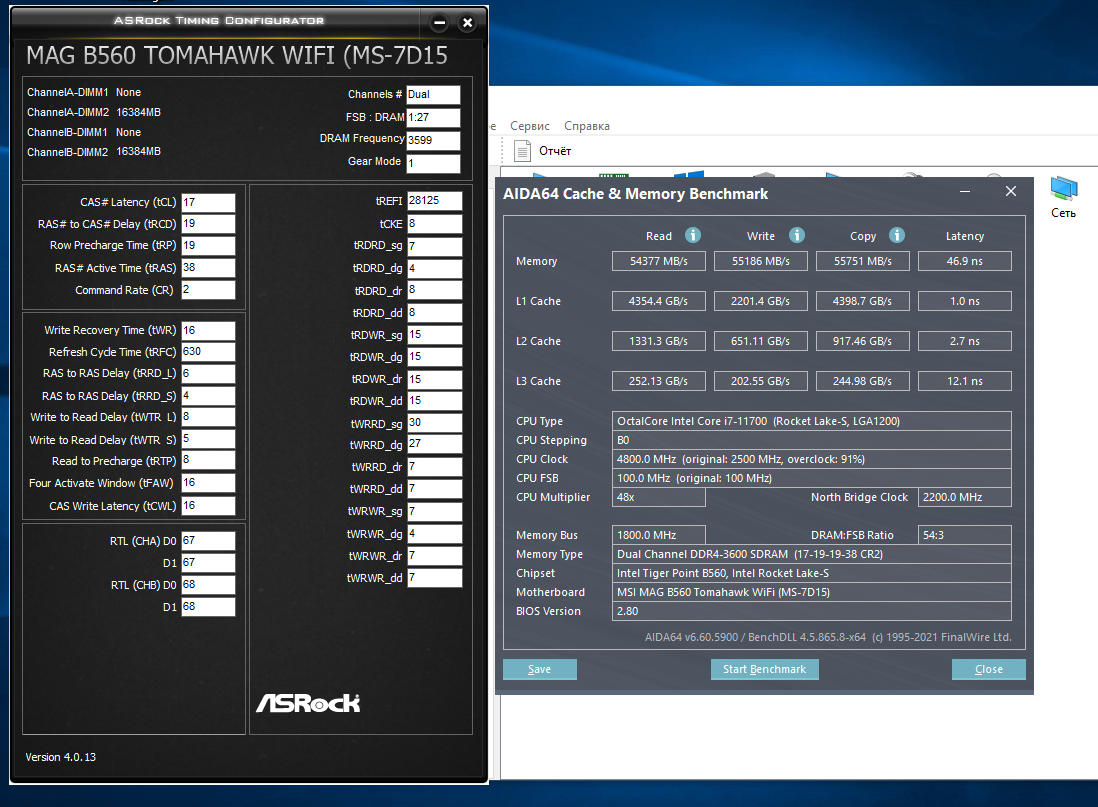Save the benchmark results
1098x807 pixels.
tap(540, 669)
